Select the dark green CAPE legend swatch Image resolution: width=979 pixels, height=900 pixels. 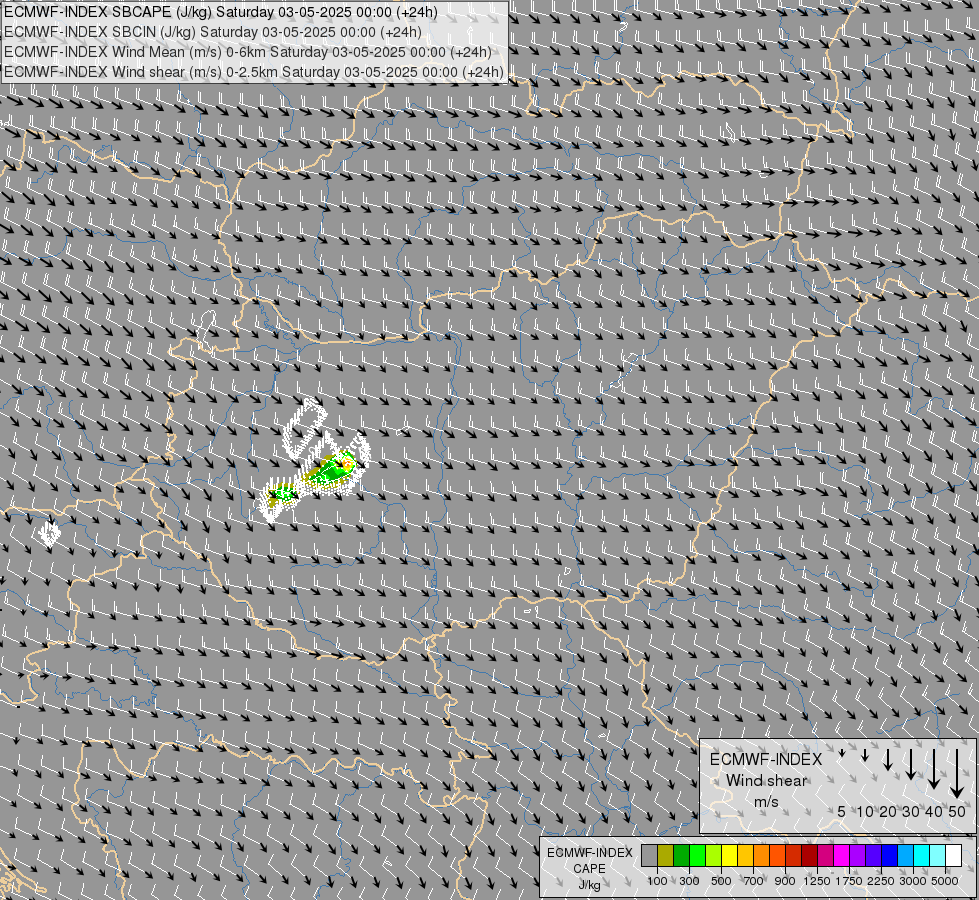pos(682,856)
